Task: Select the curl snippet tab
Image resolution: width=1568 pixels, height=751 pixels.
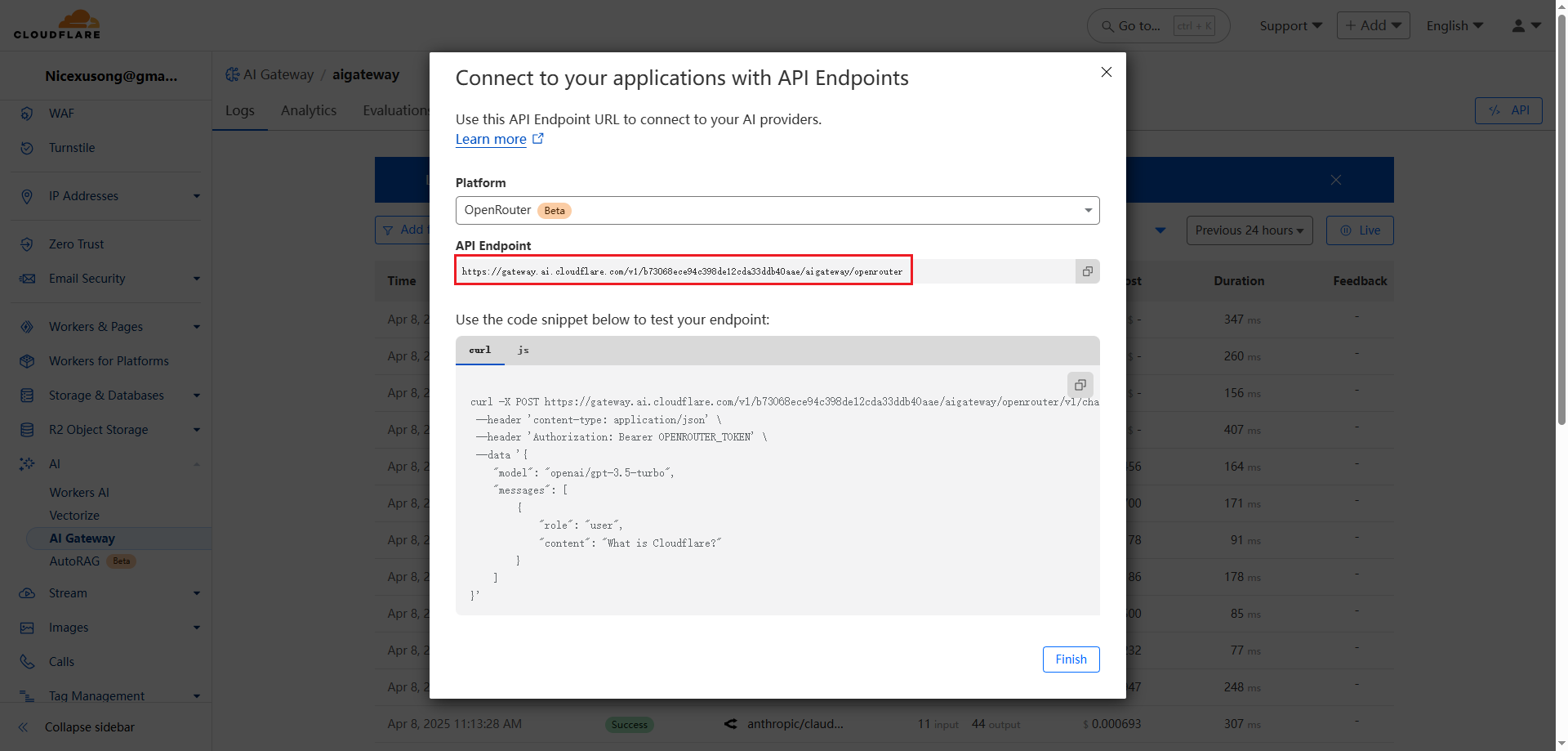Action: tap(480, 350)
